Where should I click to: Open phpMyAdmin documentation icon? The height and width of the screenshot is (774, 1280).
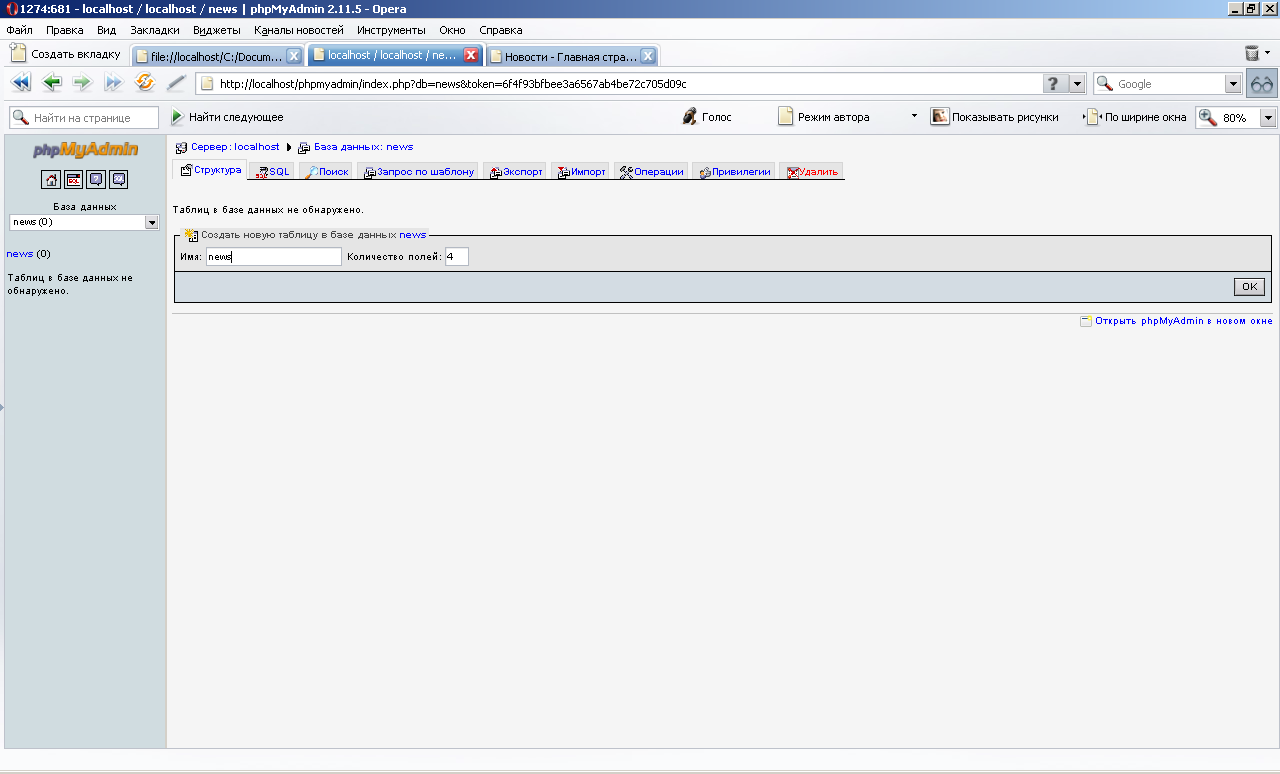coord(96,180)
